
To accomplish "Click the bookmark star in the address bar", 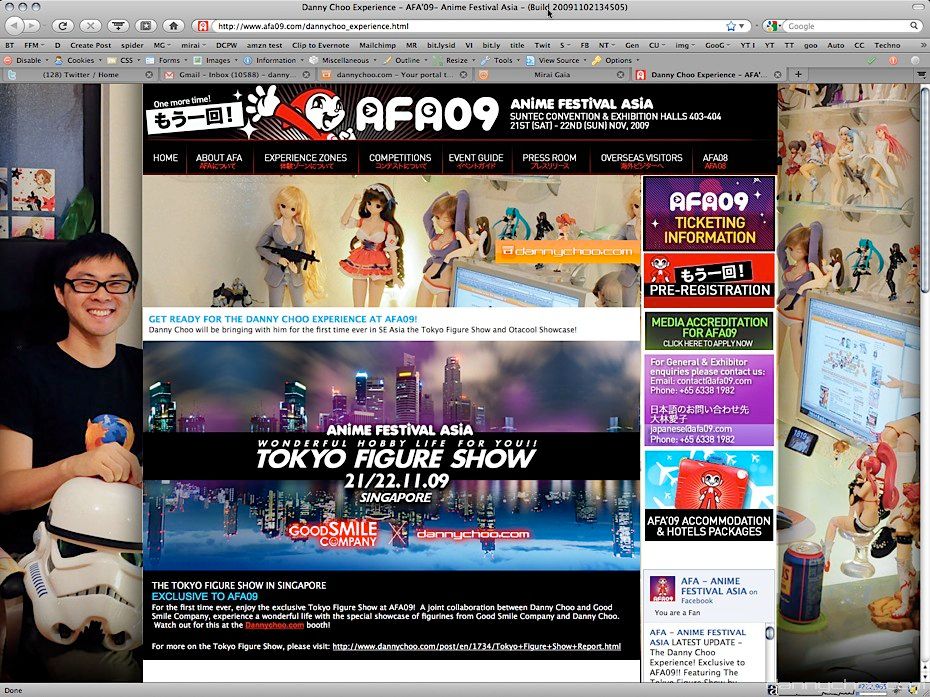I will click(x=731, y=25).
